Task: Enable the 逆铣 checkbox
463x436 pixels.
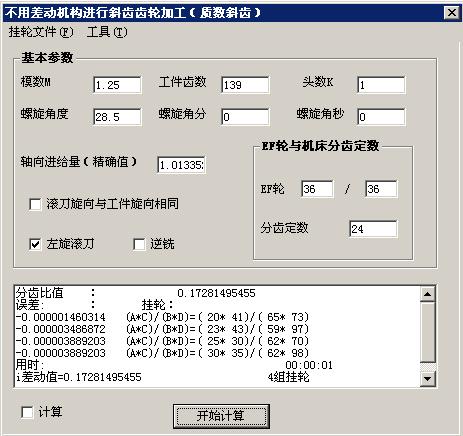Action: tap(139, 244)
